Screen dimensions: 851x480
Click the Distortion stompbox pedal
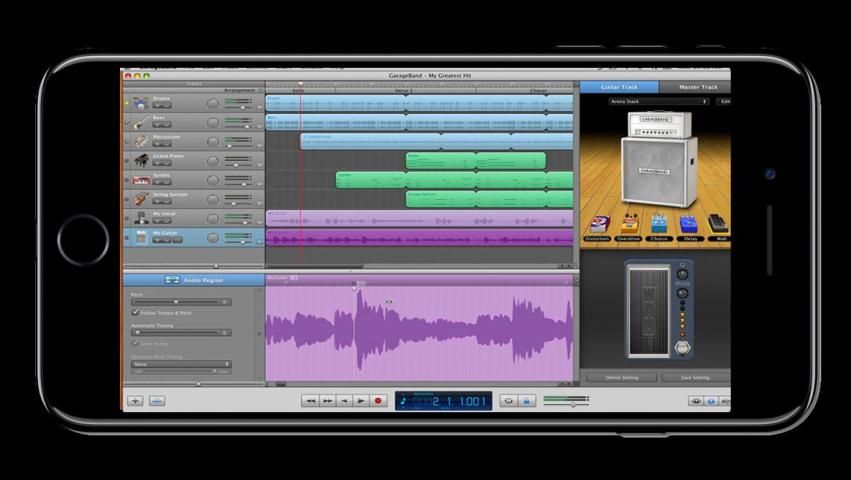coord(597,226)
